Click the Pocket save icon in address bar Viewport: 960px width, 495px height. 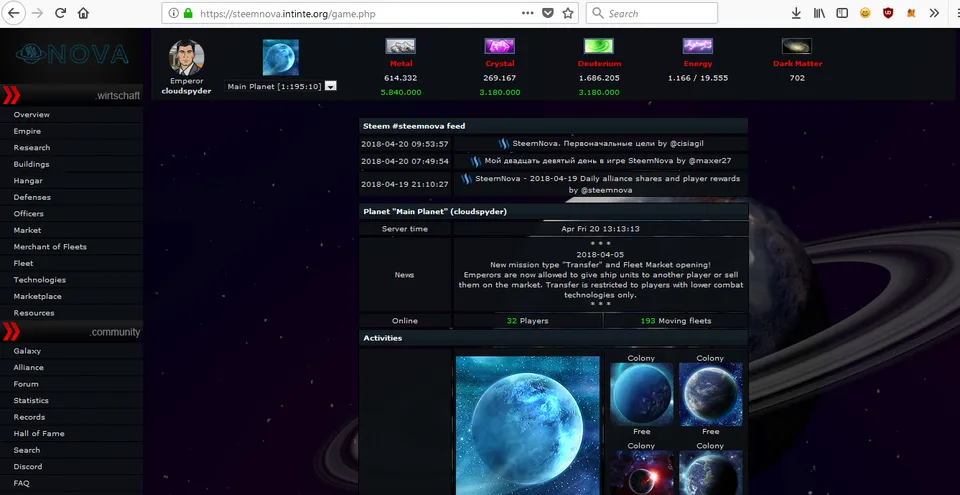pos(548,13)
